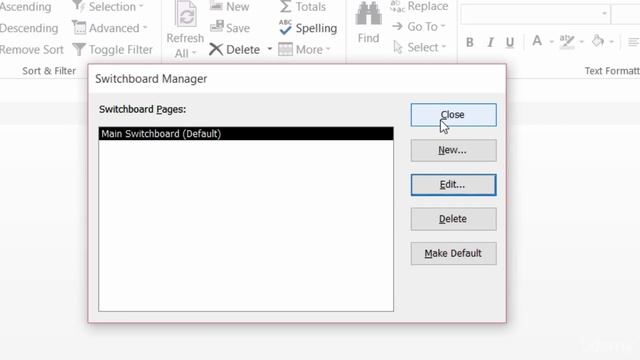The width and height of the screenshot is (640, 360).
Task: Toggle Underline text formatting
Action: [510, 42]
